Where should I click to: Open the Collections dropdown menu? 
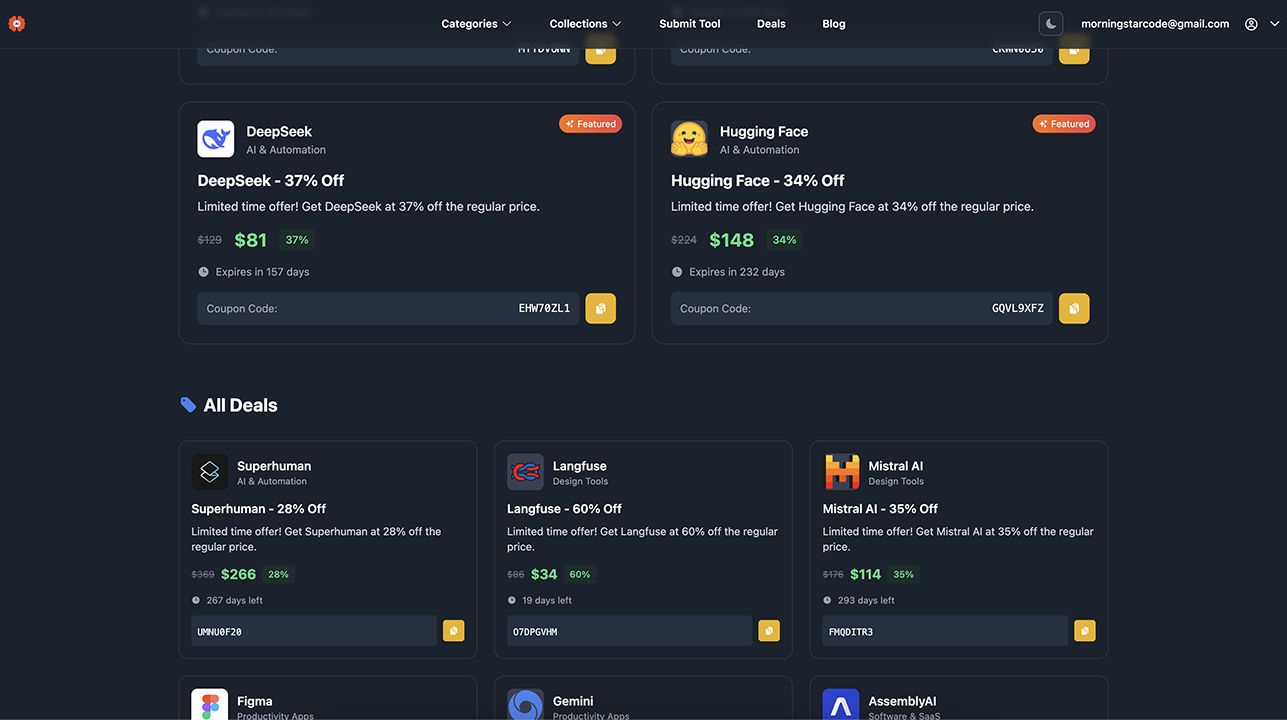[x=585, y=24]
